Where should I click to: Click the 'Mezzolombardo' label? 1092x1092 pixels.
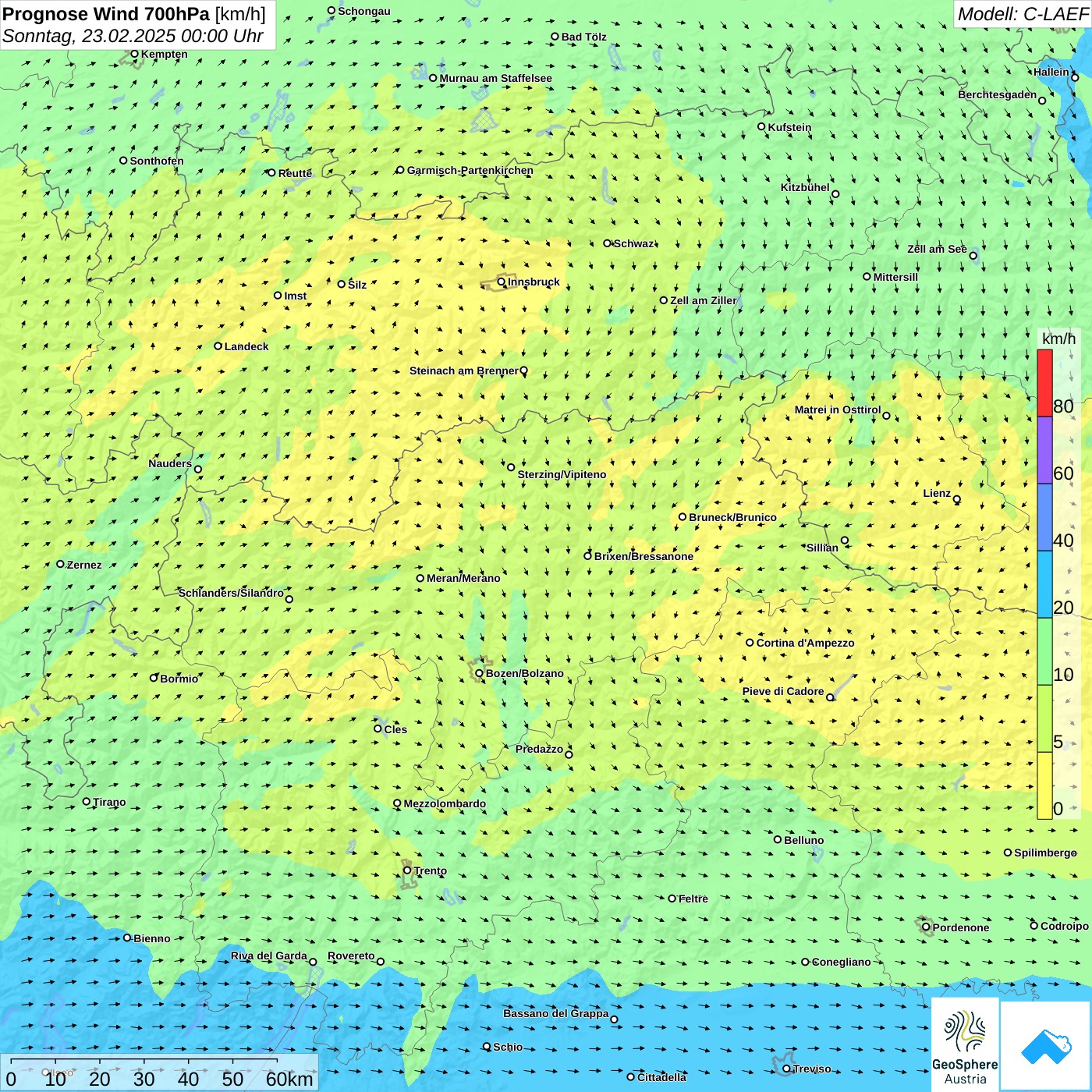click(x=445, y=803)
